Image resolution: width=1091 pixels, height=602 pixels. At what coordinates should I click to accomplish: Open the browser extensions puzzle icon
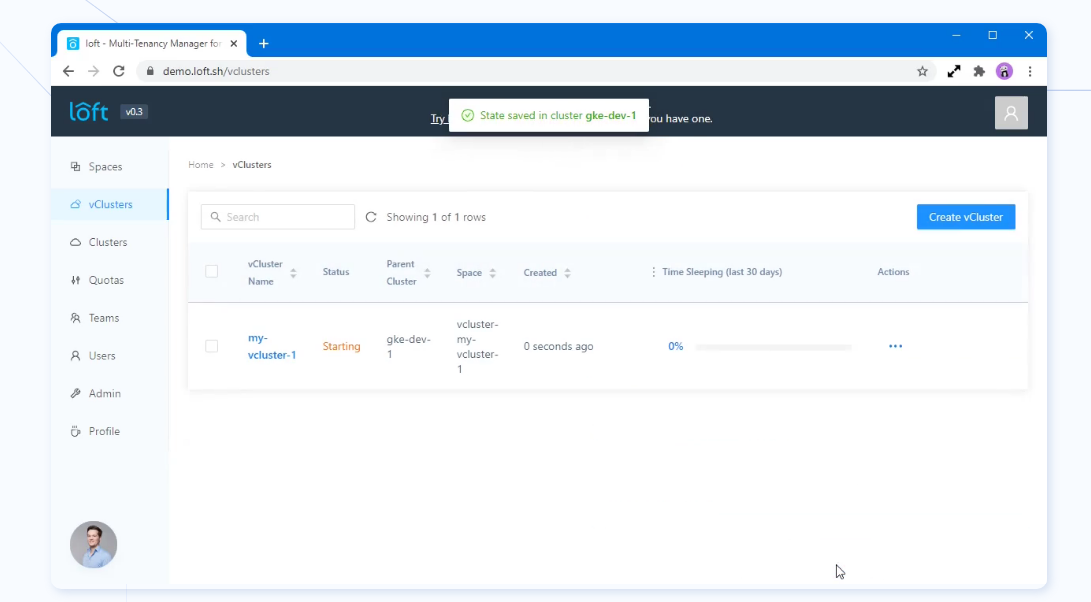point(979,71)
